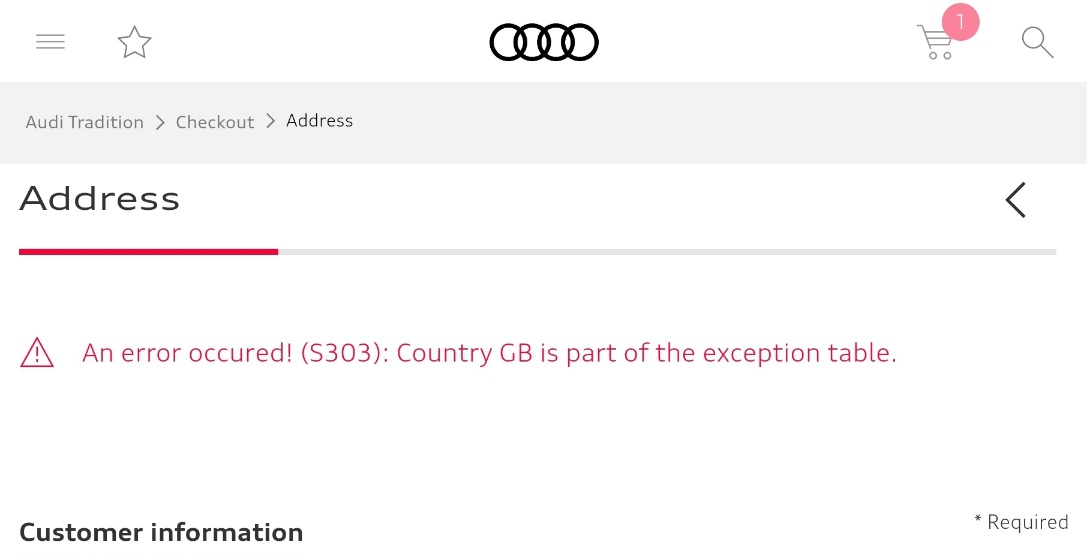
Task: Click the grey breadcrumb bar background
Action: point(693,123)
